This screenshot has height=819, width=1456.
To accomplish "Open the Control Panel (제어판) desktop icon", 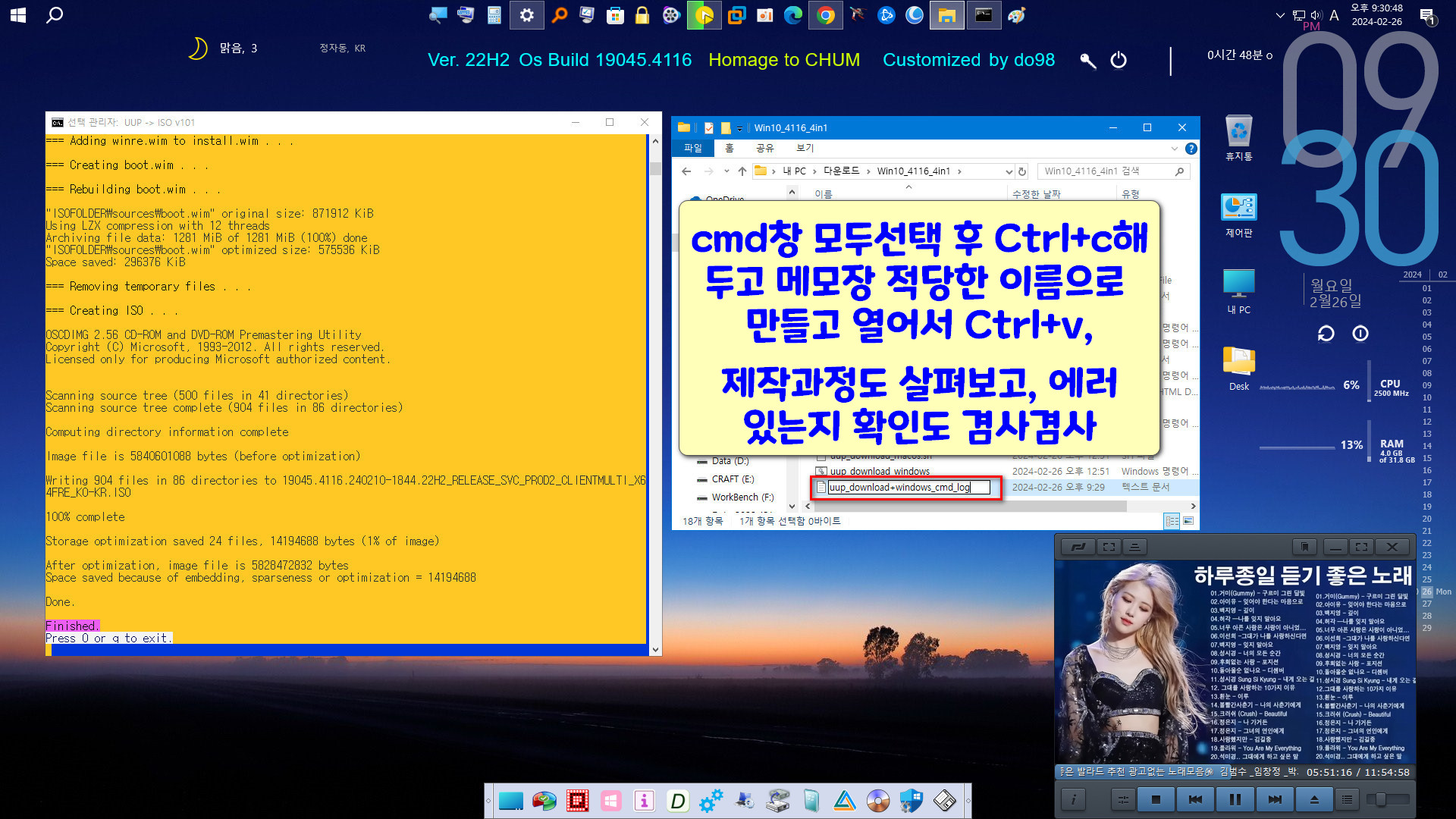I will [1238, 215].
